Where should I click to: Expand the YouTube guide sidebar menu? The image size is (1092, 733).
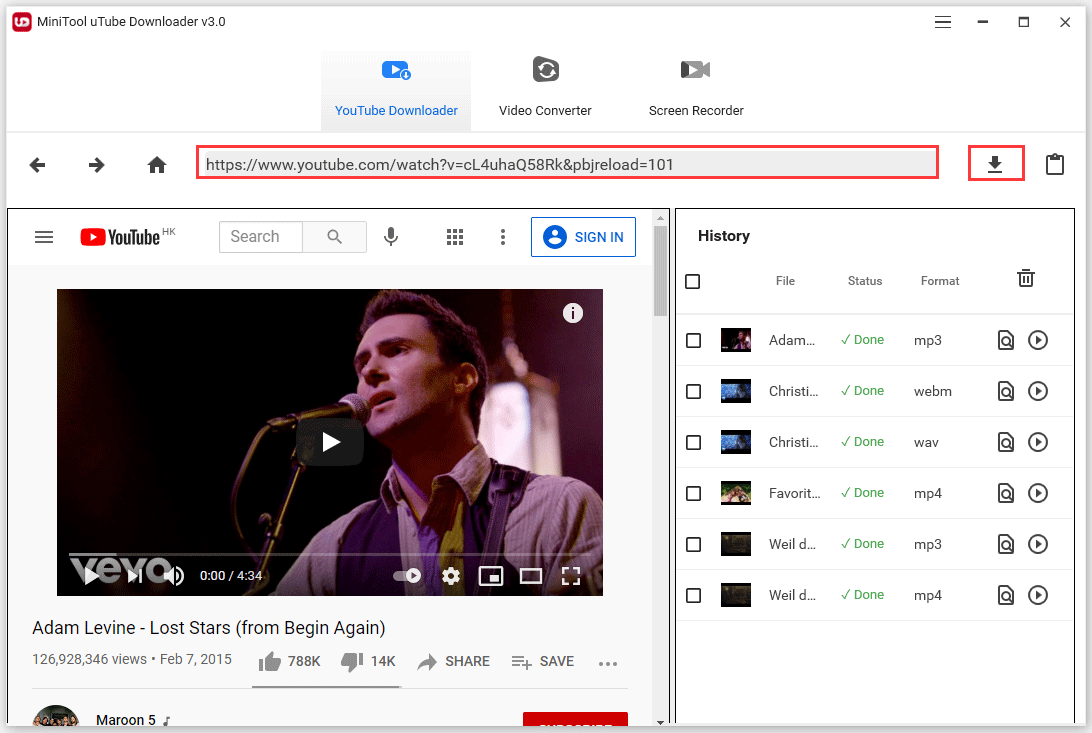point(44,237)
